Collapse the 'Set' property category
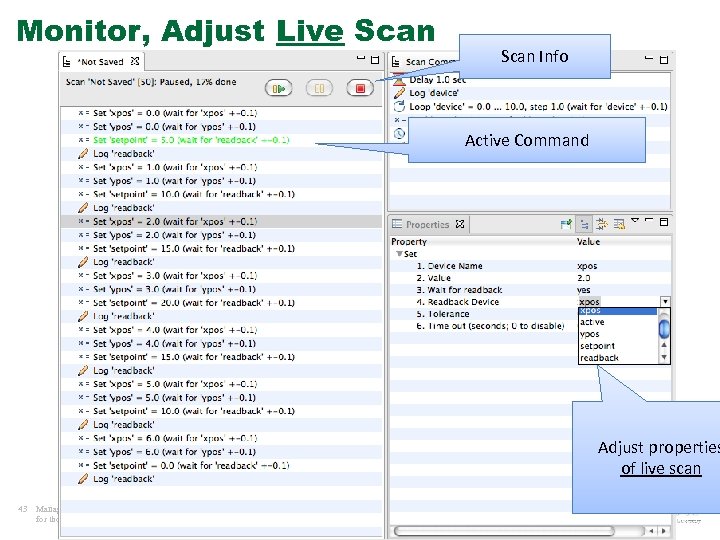 (x=399, y=254)
